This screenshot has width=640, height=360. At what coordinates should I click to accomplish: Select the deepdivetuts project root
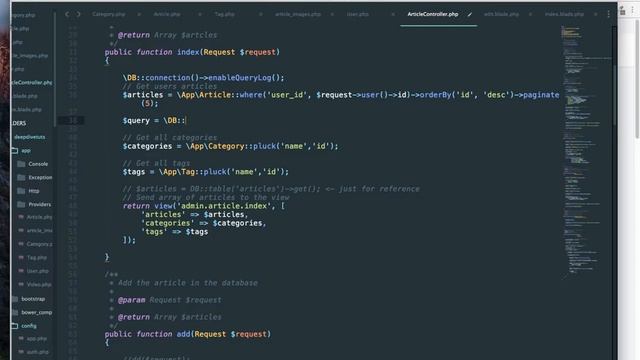tap(29, 137)
